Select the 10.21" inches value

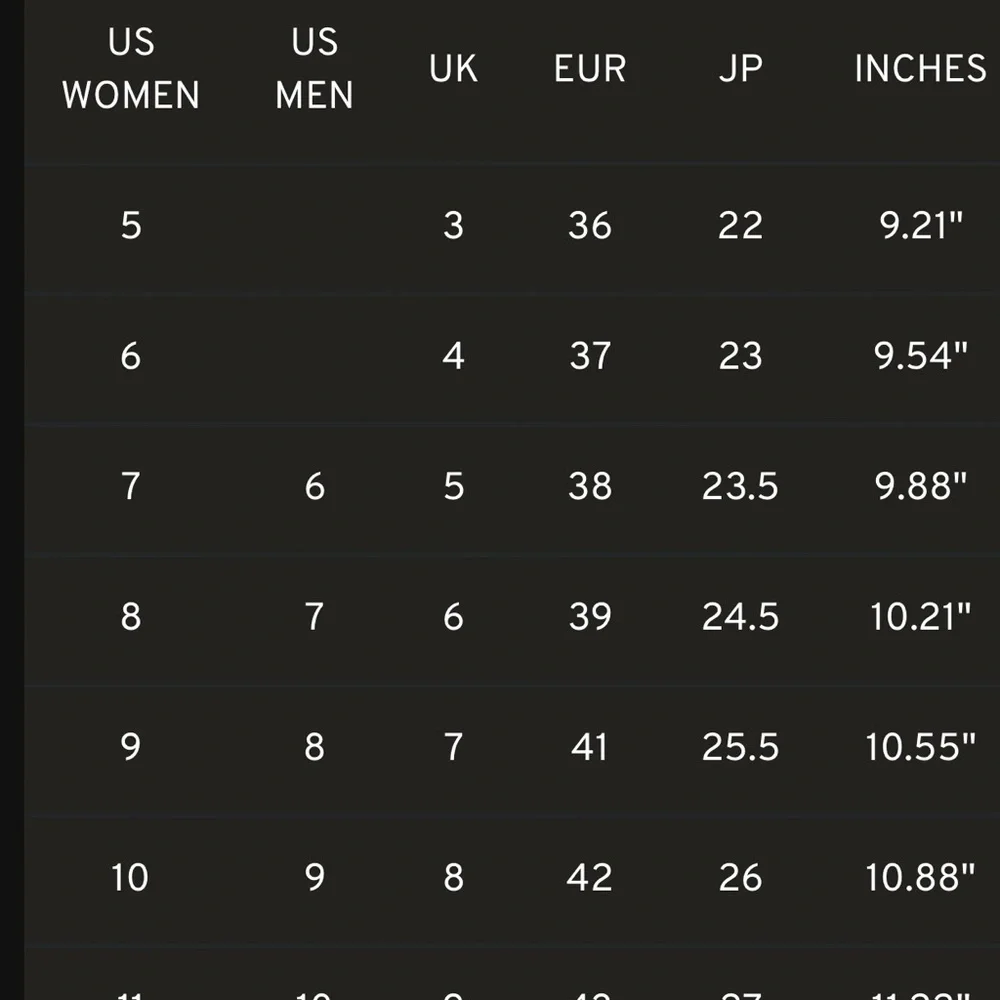pyautogui.click(x=921, y=617)
